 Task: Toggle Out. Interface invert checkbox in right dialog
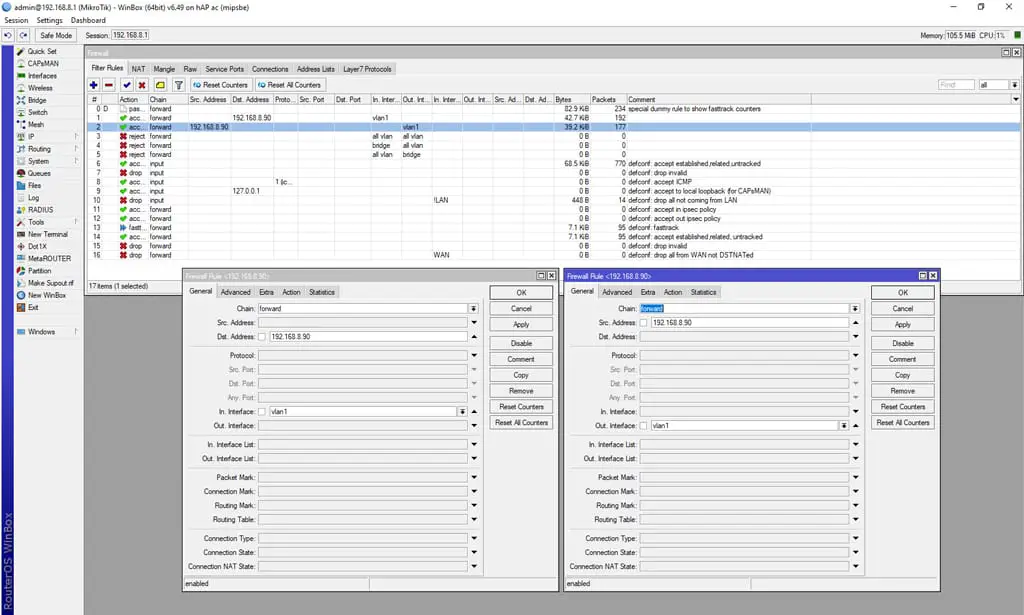pos(643,426)
